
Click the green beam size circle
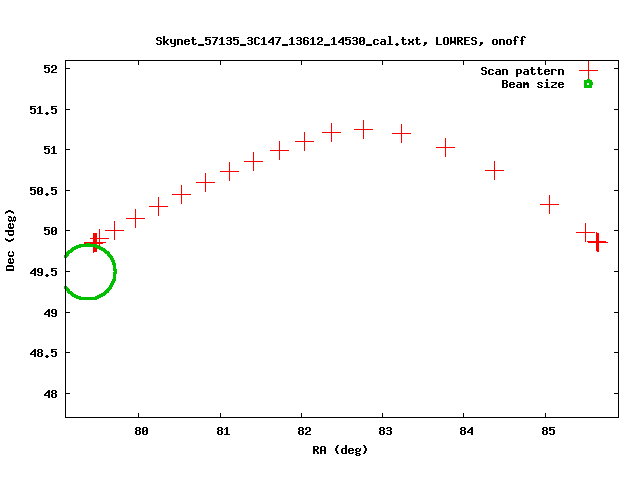[x=91, y=271]
